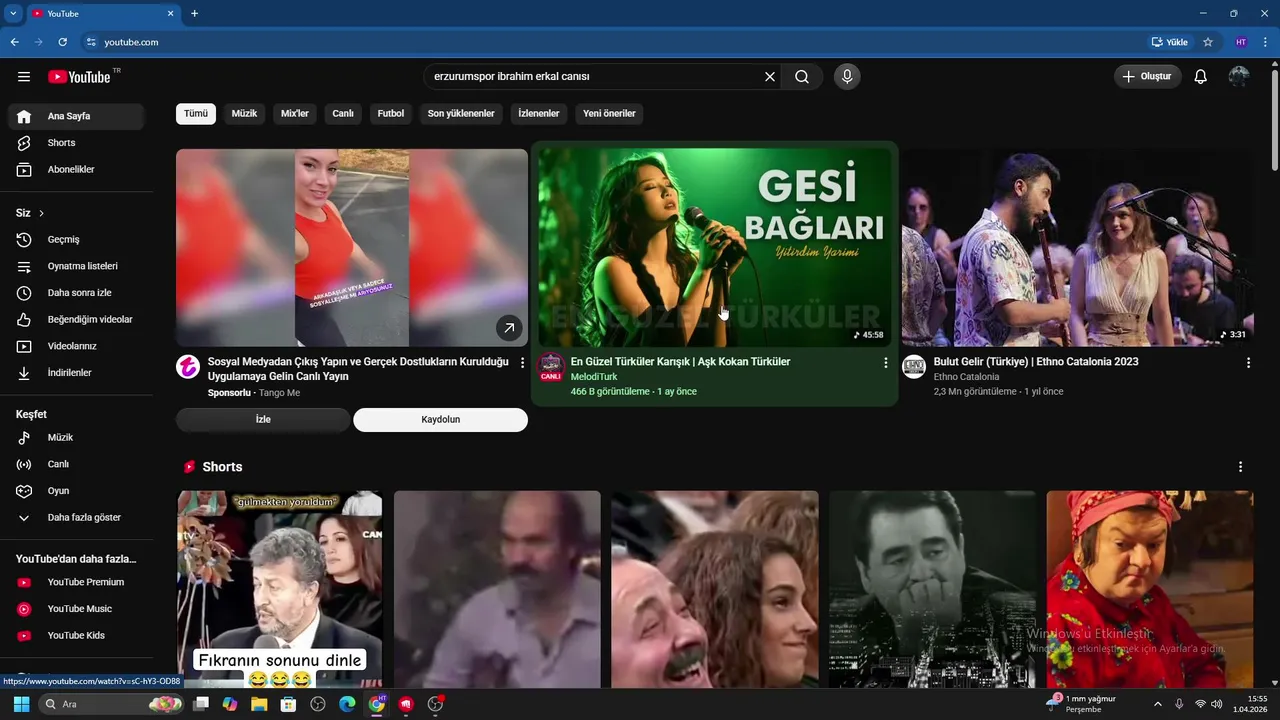The image size is (1280, 720).
Task: Click the Ethno Catalonia channel name
Action: tap(966, 377)
